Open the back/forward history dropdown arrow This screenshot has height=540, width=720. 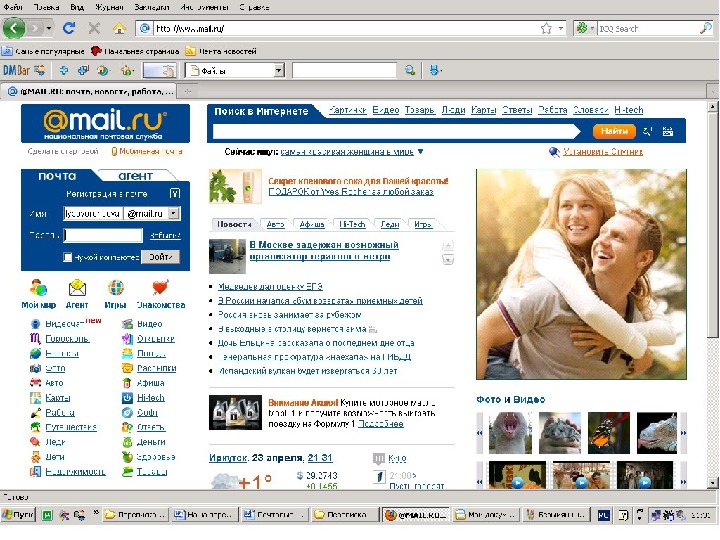coord(48,28)
